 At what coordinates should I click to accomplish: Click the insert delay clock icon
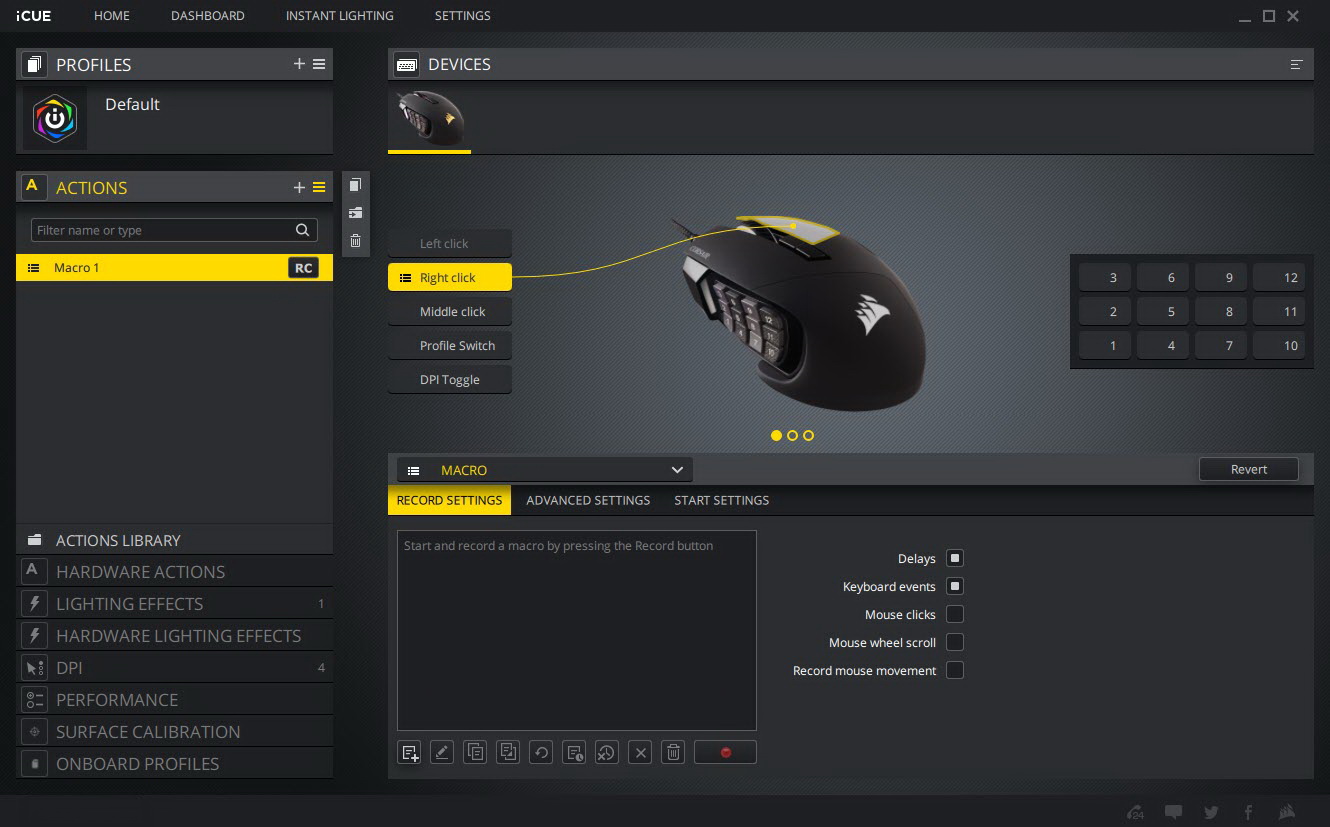pos(574,752)
